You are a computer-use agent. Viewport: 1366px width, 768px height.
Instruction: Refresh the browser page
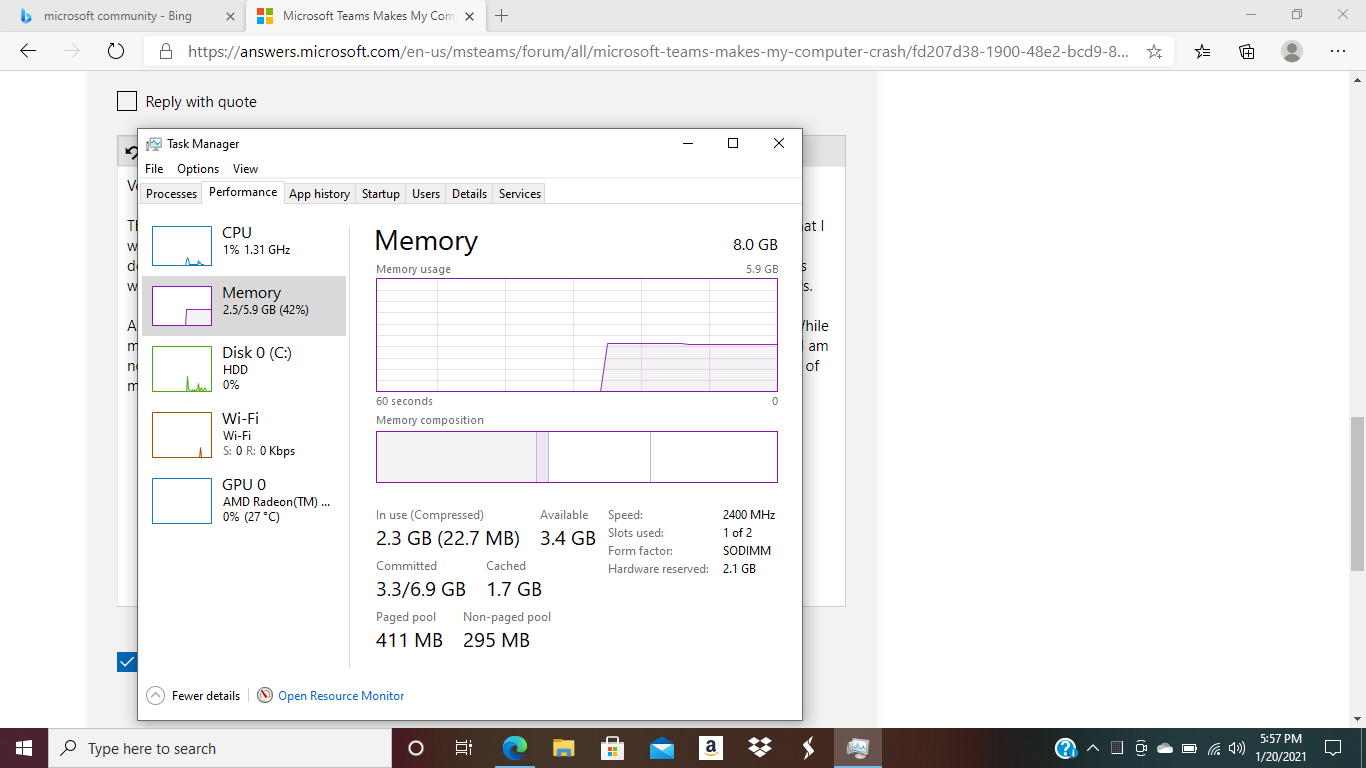click(115, 51)
